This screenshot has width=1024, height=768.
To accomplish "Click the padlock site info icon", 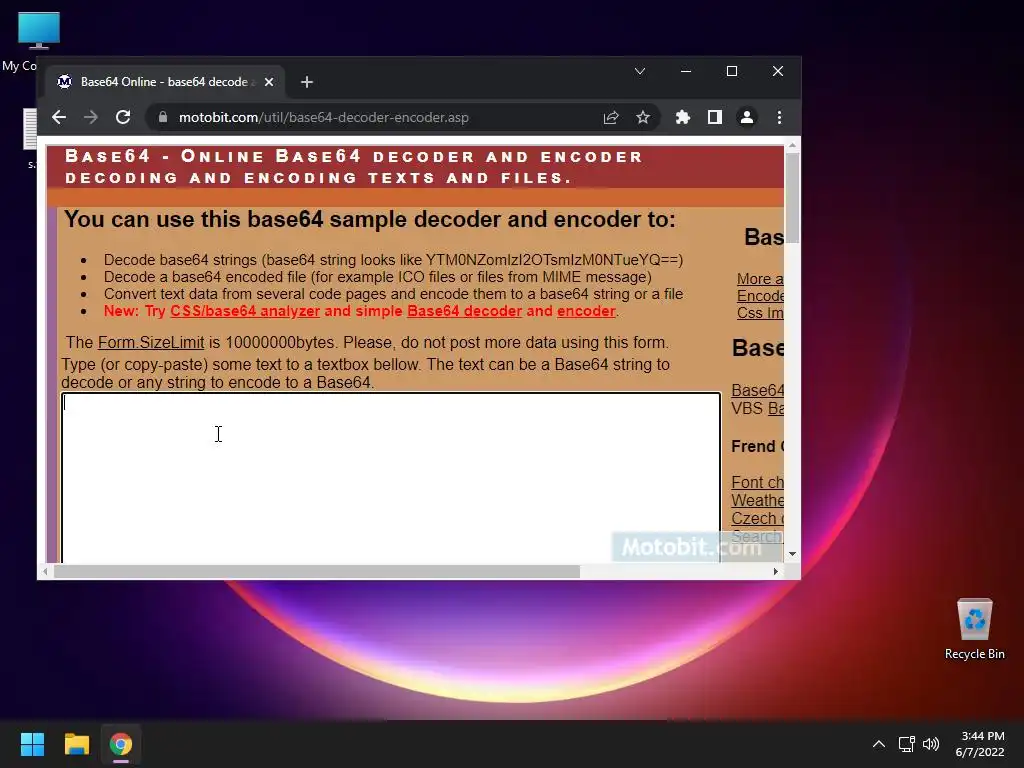I will (163, 118).
